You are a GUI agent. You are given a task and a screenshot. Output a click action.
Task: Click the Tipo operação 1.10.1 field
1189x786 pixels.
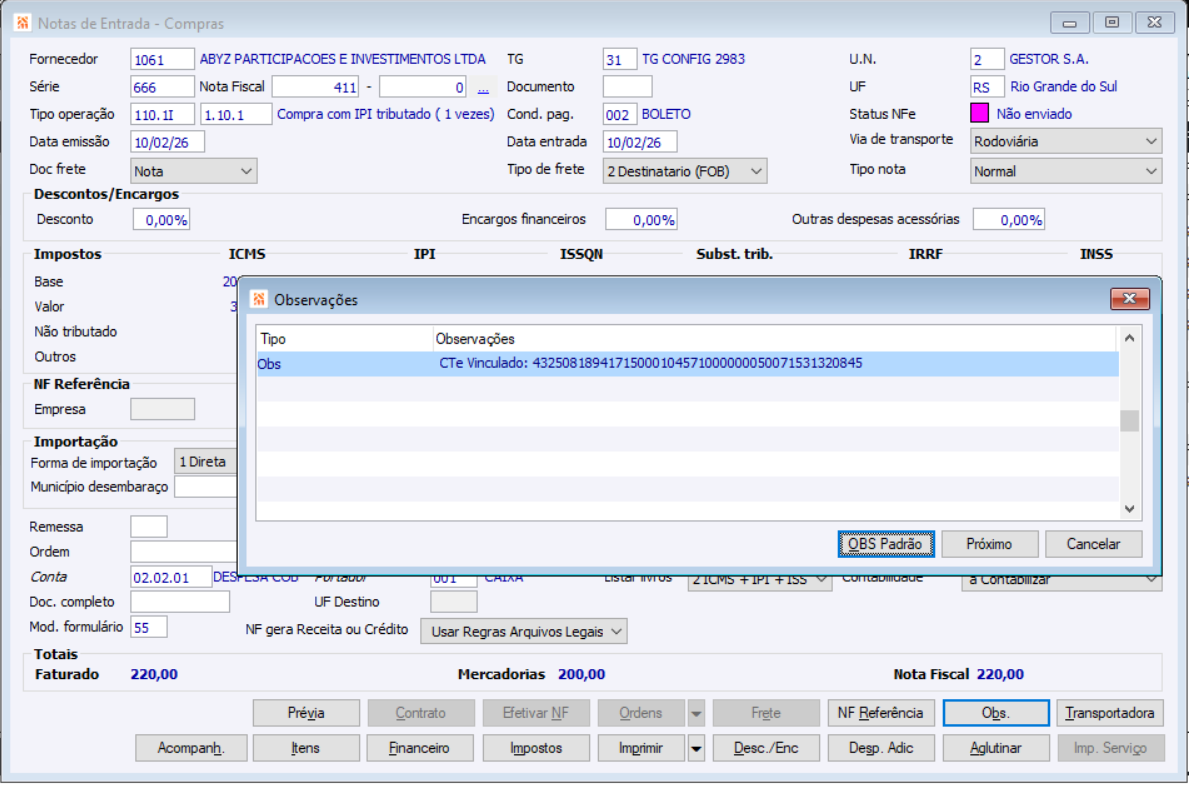click(236, 114)
